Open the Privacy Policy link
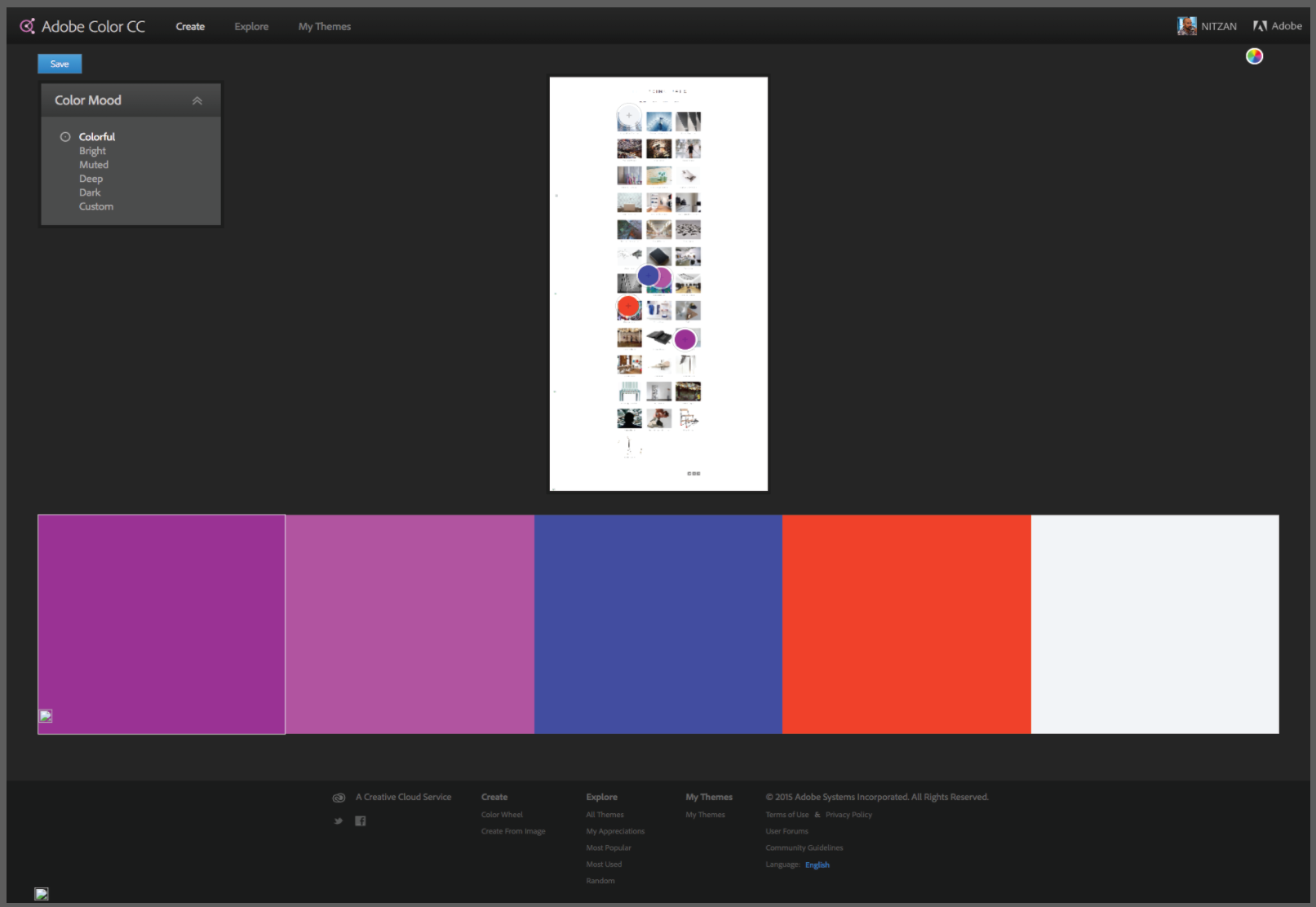 [849, 815]
